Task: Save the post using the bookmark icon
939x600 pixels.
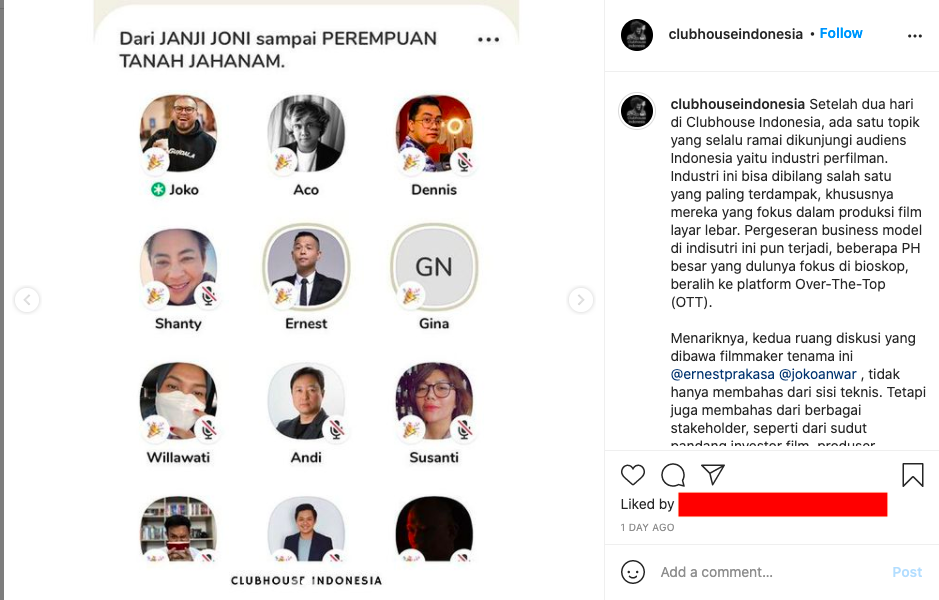Action: coord(913,475)
